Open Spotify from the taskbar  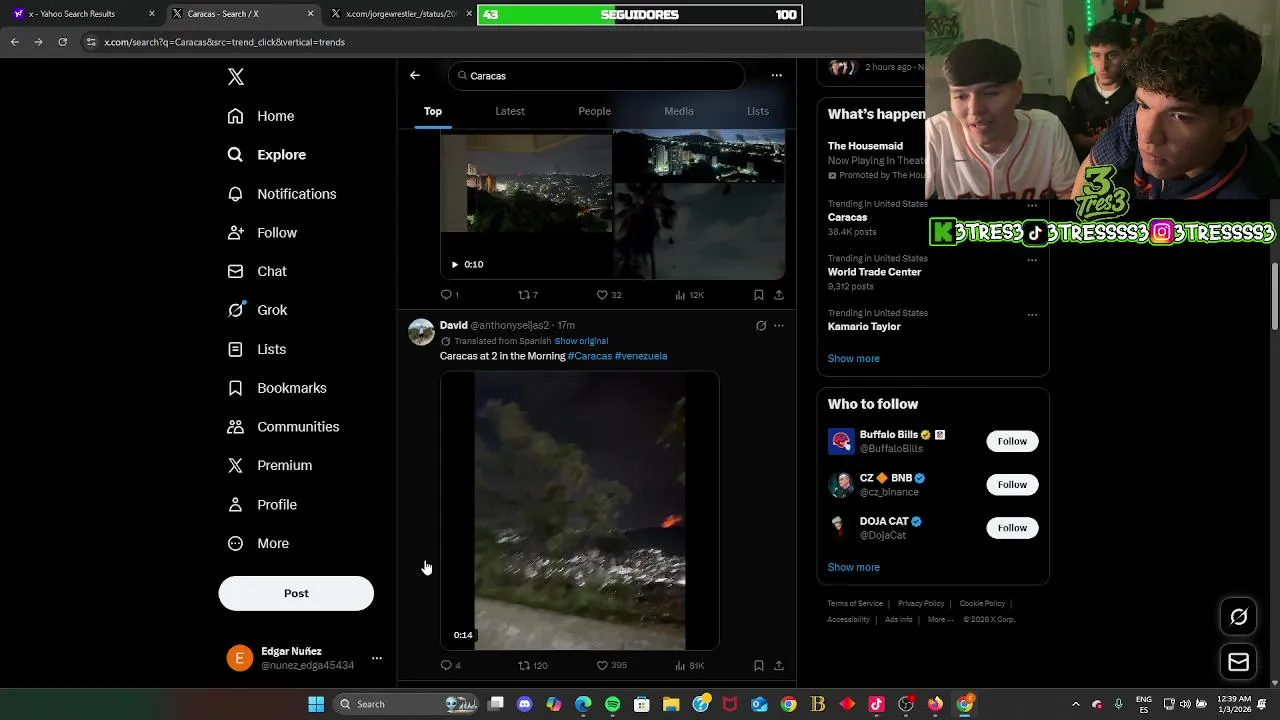612,704
